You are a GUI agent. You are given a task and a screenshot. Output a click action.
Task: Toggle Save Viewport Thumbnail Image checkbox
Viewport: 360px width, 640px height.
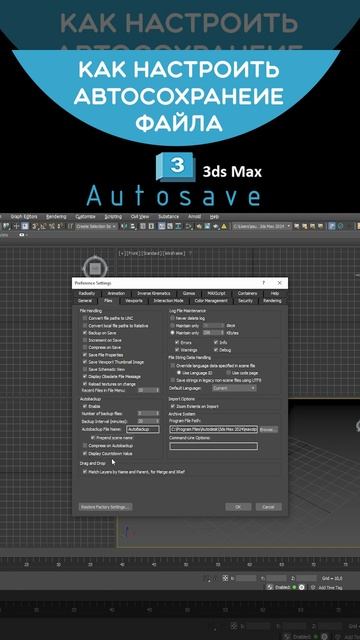click(x=85, y=362)
